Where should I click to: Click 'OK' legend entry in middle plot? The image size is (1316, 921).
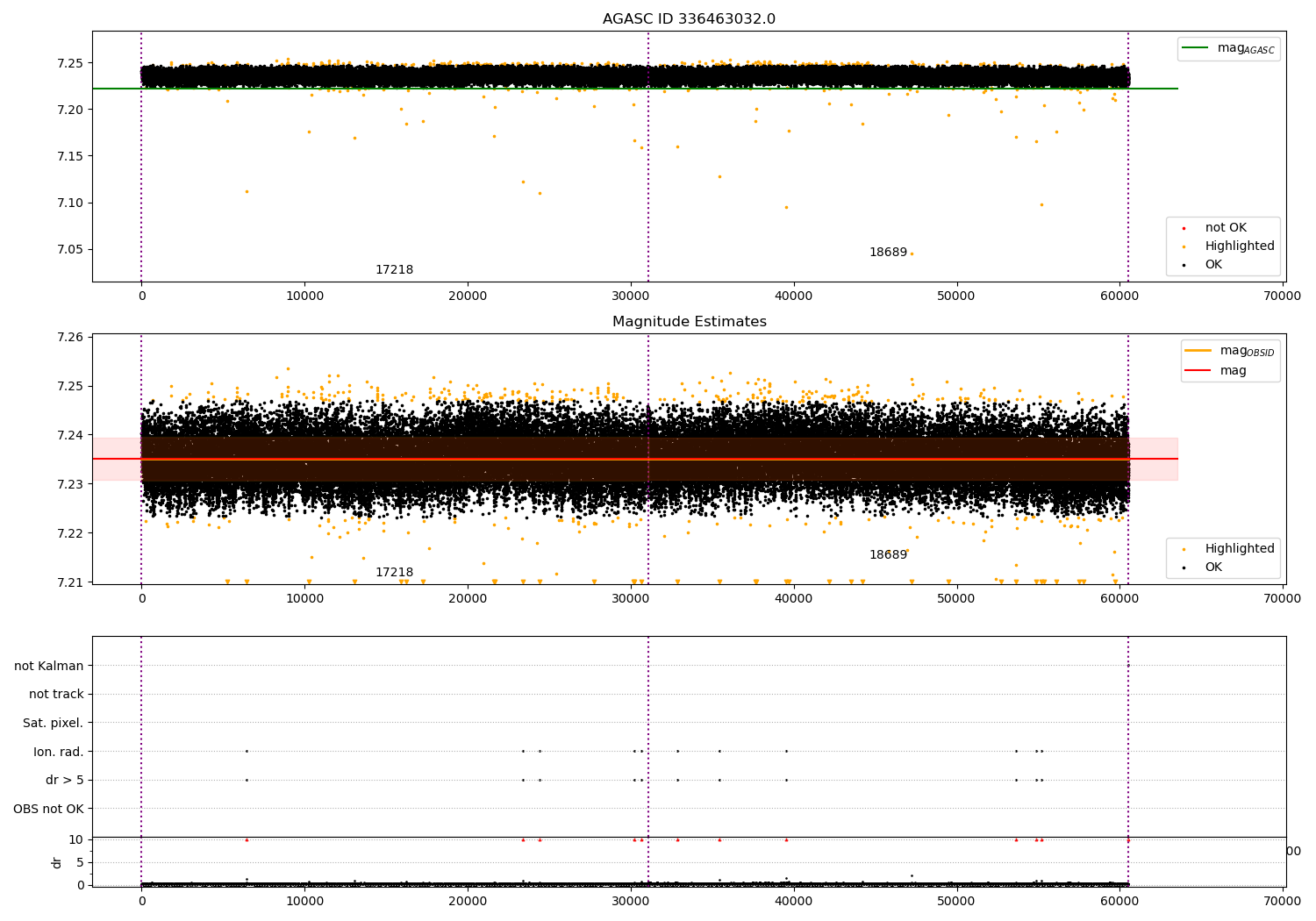[1202, 568]
